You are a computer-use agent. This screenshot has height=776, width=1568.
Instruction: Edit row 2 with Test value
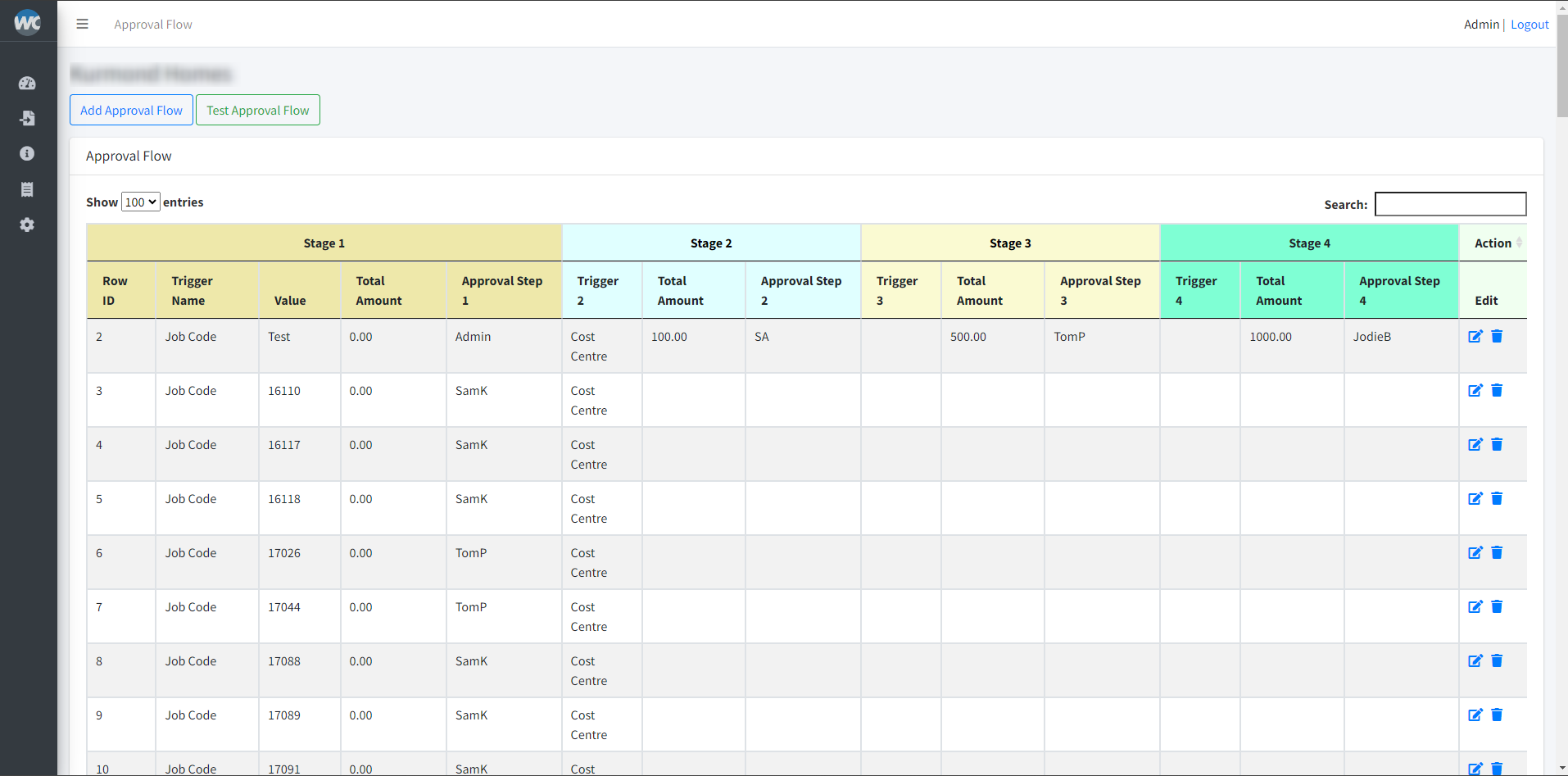1475,336
